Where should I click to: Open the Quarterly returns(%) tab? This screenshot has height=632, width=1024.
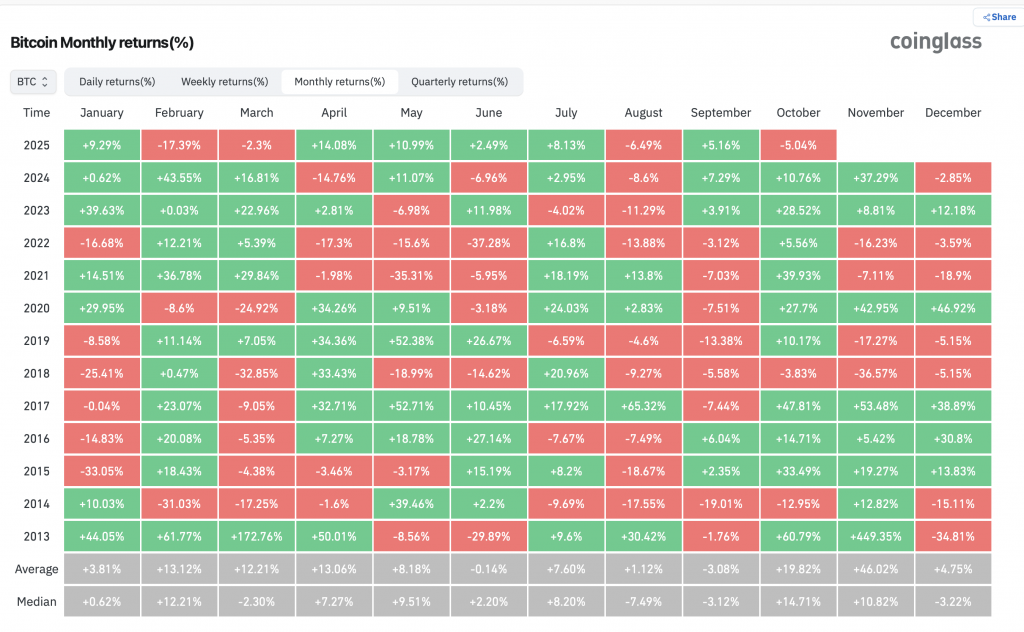click(459, 82)
